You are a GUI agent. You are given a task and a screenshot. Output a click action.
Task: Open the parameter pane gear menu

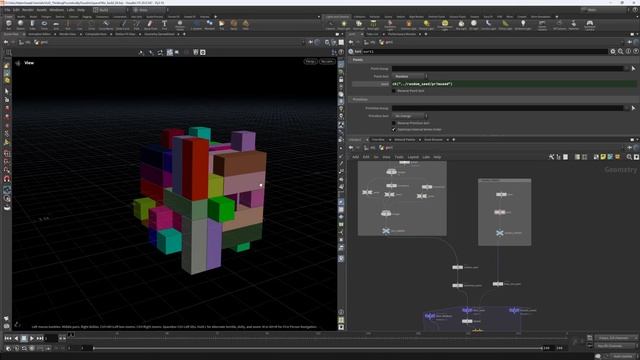click(x=613, y=51)
